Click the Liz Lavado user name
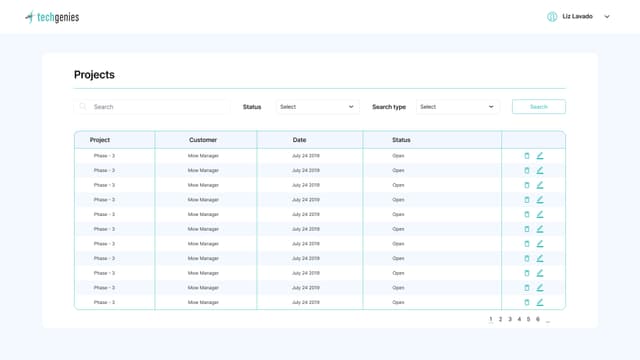 click(x=578, y=17)
